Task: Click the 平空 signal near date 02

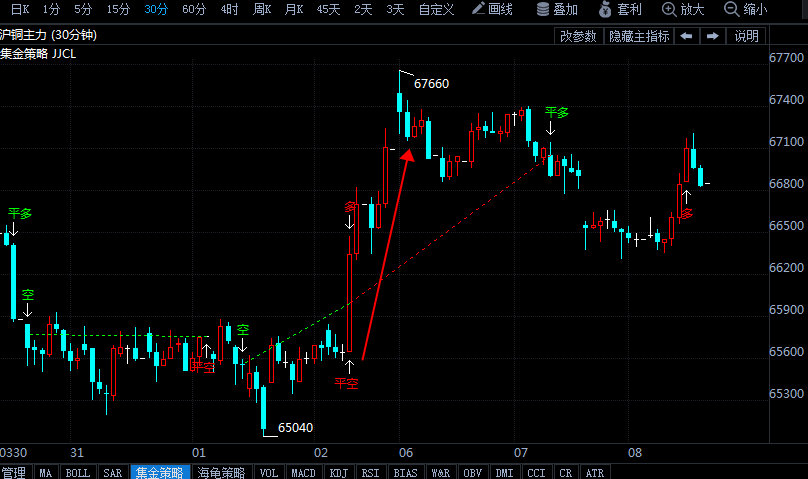Action: (346, 383)
